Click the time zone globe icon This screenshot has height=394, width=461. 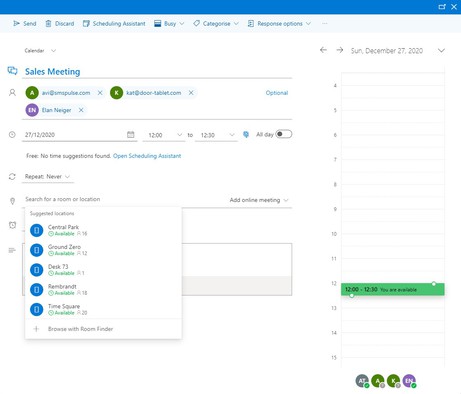pyautogui.click(x=246, y=134)
